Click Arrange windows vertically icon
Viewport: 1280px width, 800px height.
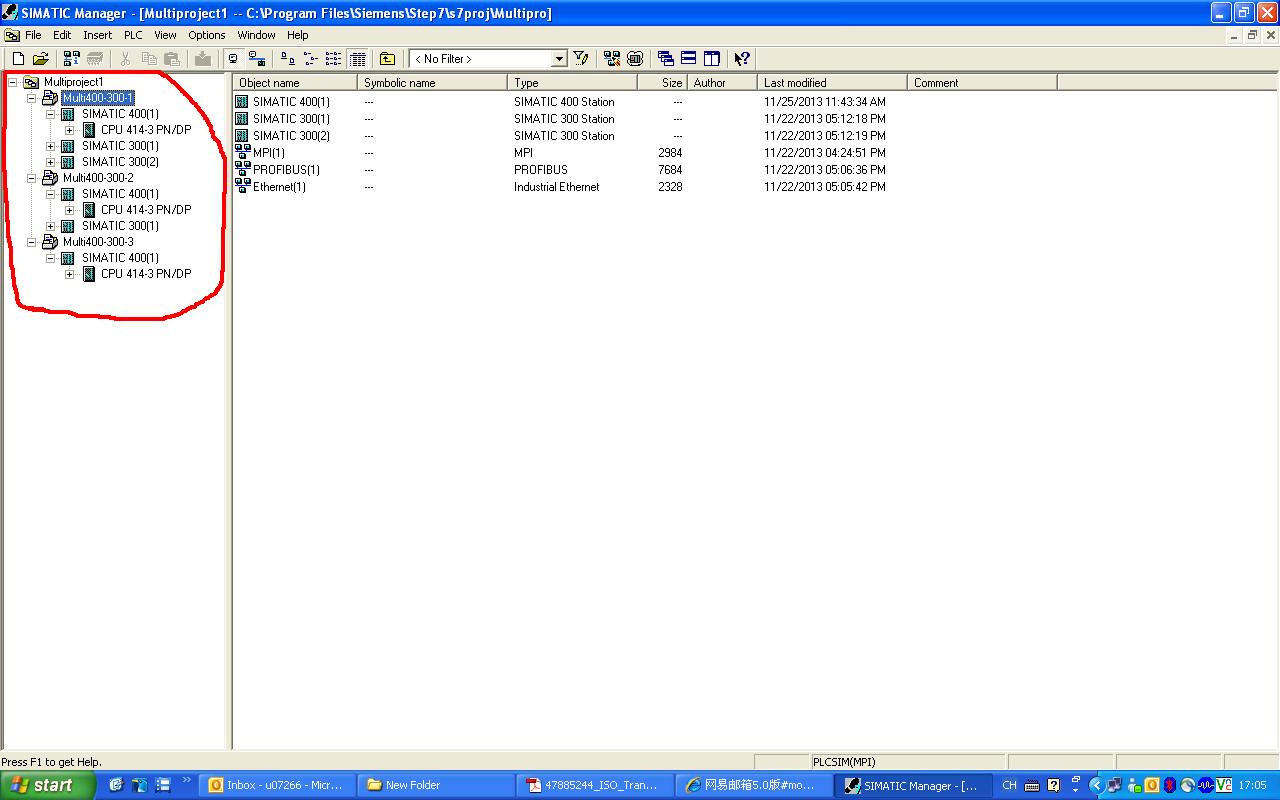pyautogui.click(x=712, y=59)
